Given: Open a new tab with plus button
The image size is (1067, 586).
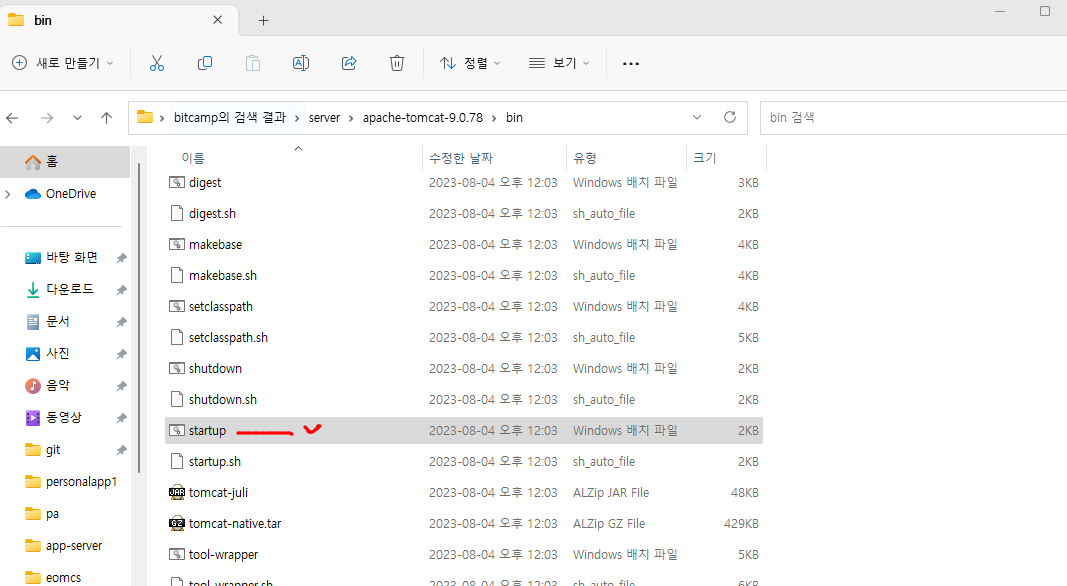Looking at the screenshot, I should [x=263, y=20].
